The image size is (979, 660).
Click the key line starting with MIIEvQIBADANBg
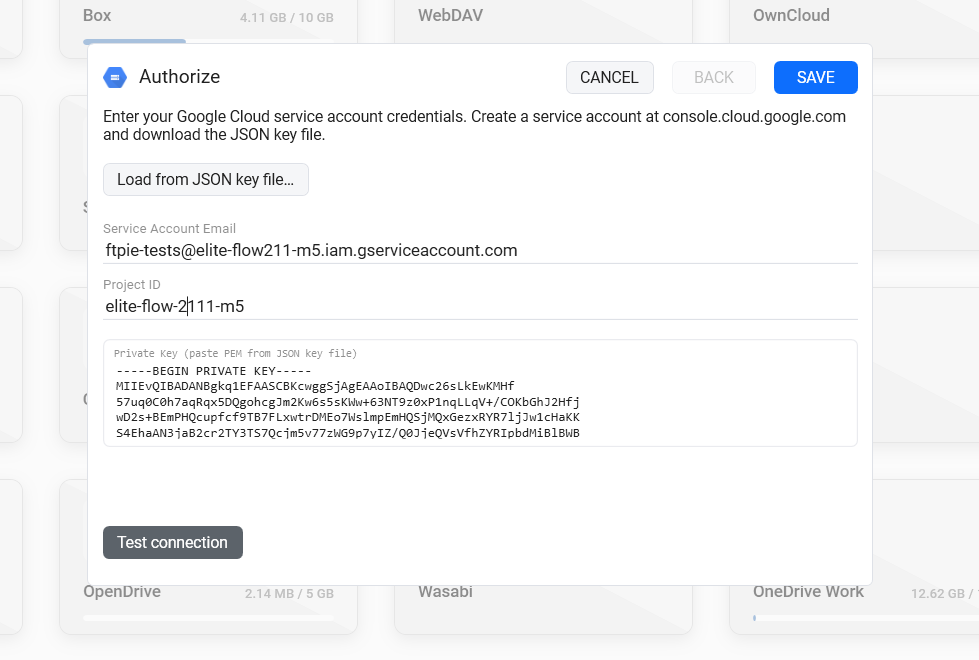[315, 387]
